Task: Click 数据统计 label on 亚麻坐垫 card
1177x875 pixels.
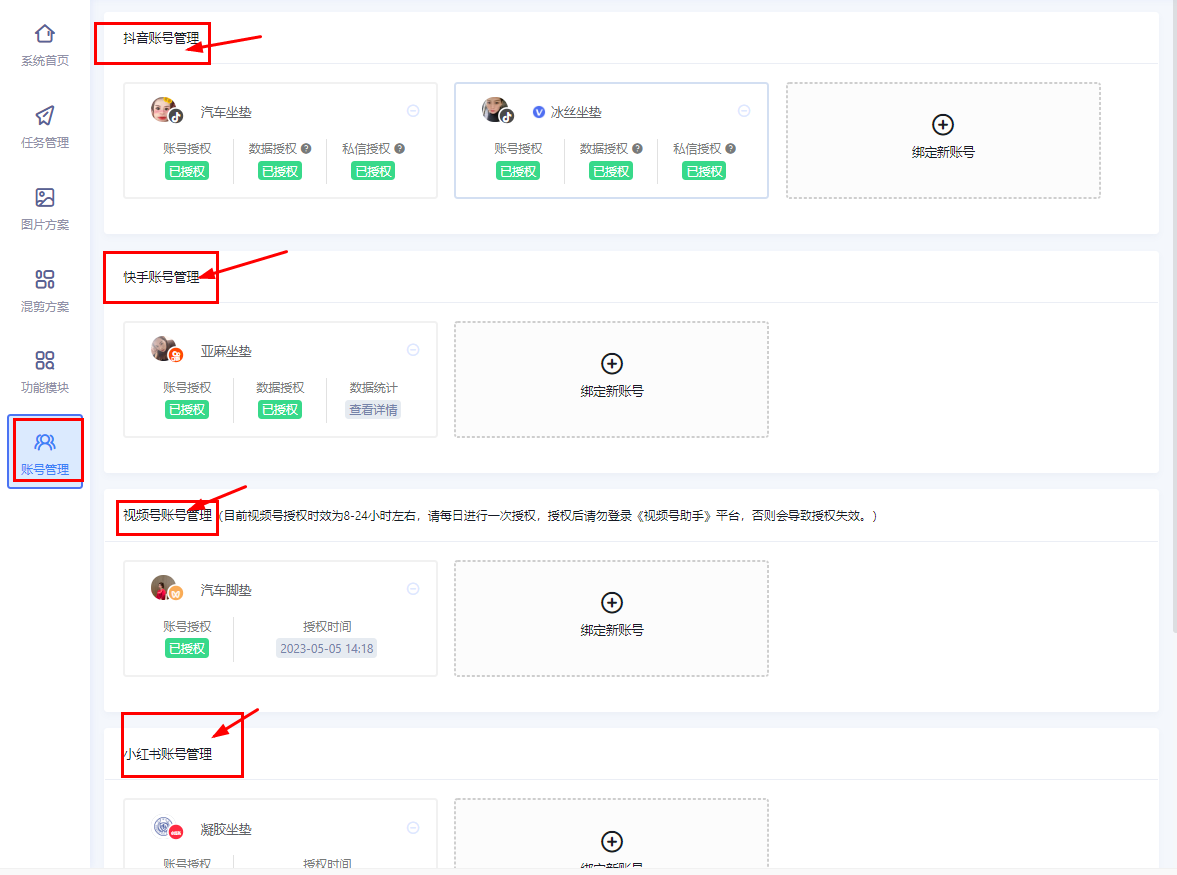Action: pyautogui.click(x=373, y=387)
